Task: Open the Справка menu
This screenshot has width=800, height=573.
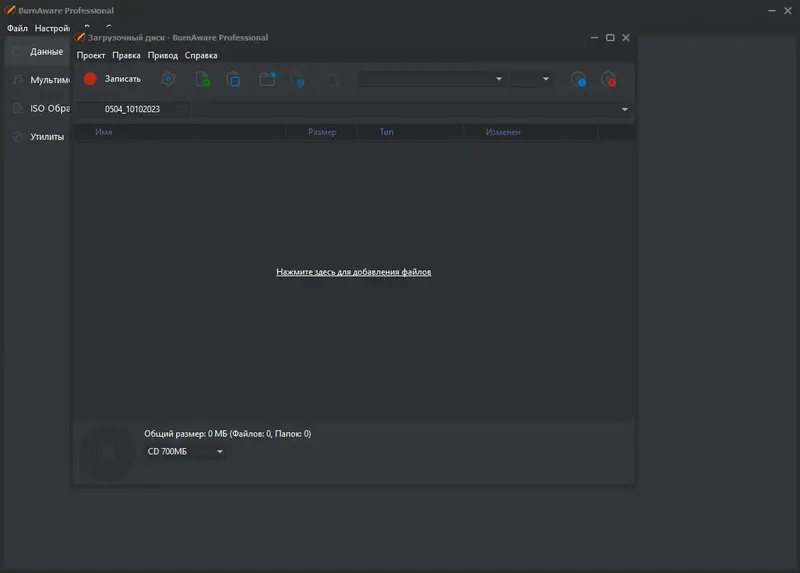Action: (201, 55)
